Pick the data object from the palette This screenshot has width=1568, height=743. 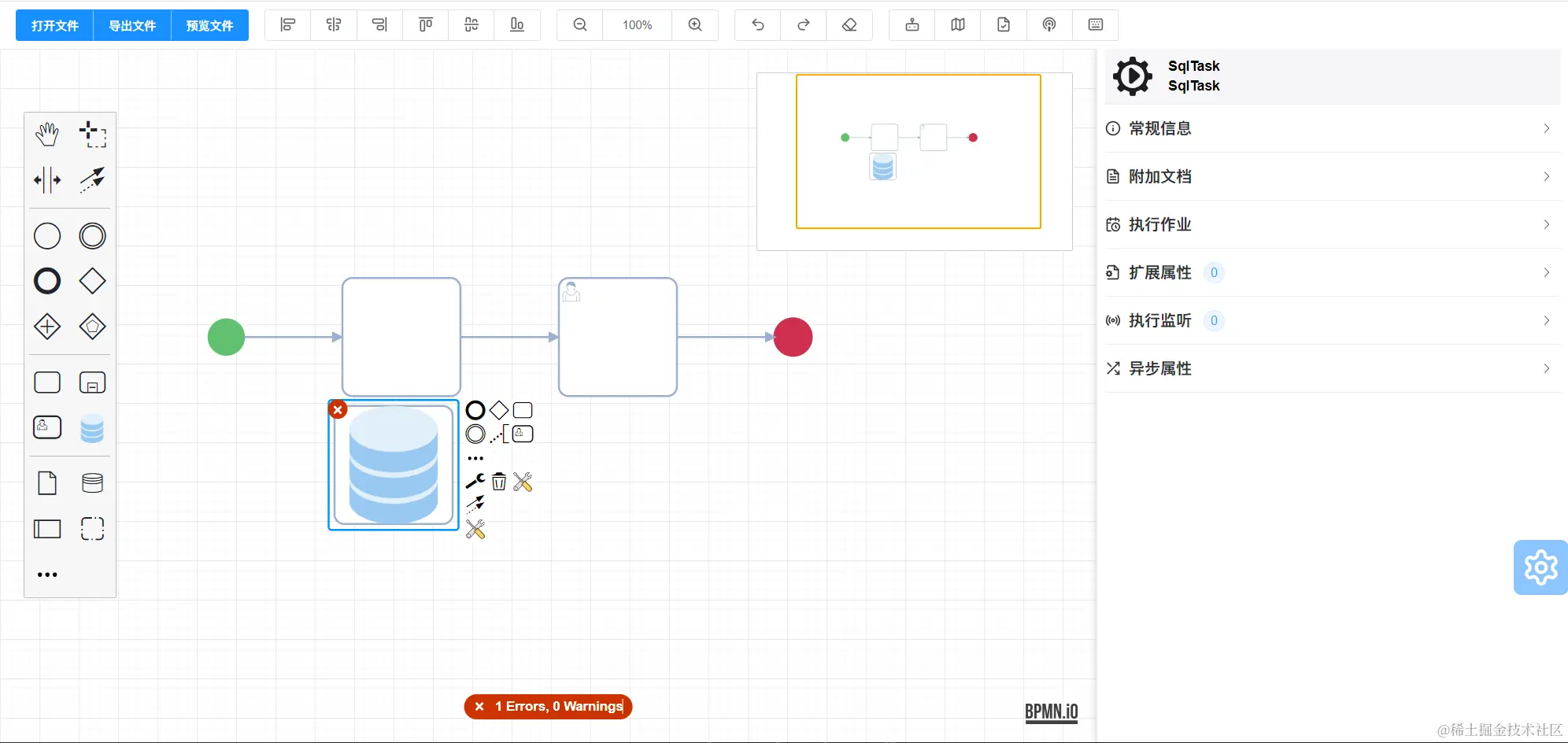coord(47,483)
